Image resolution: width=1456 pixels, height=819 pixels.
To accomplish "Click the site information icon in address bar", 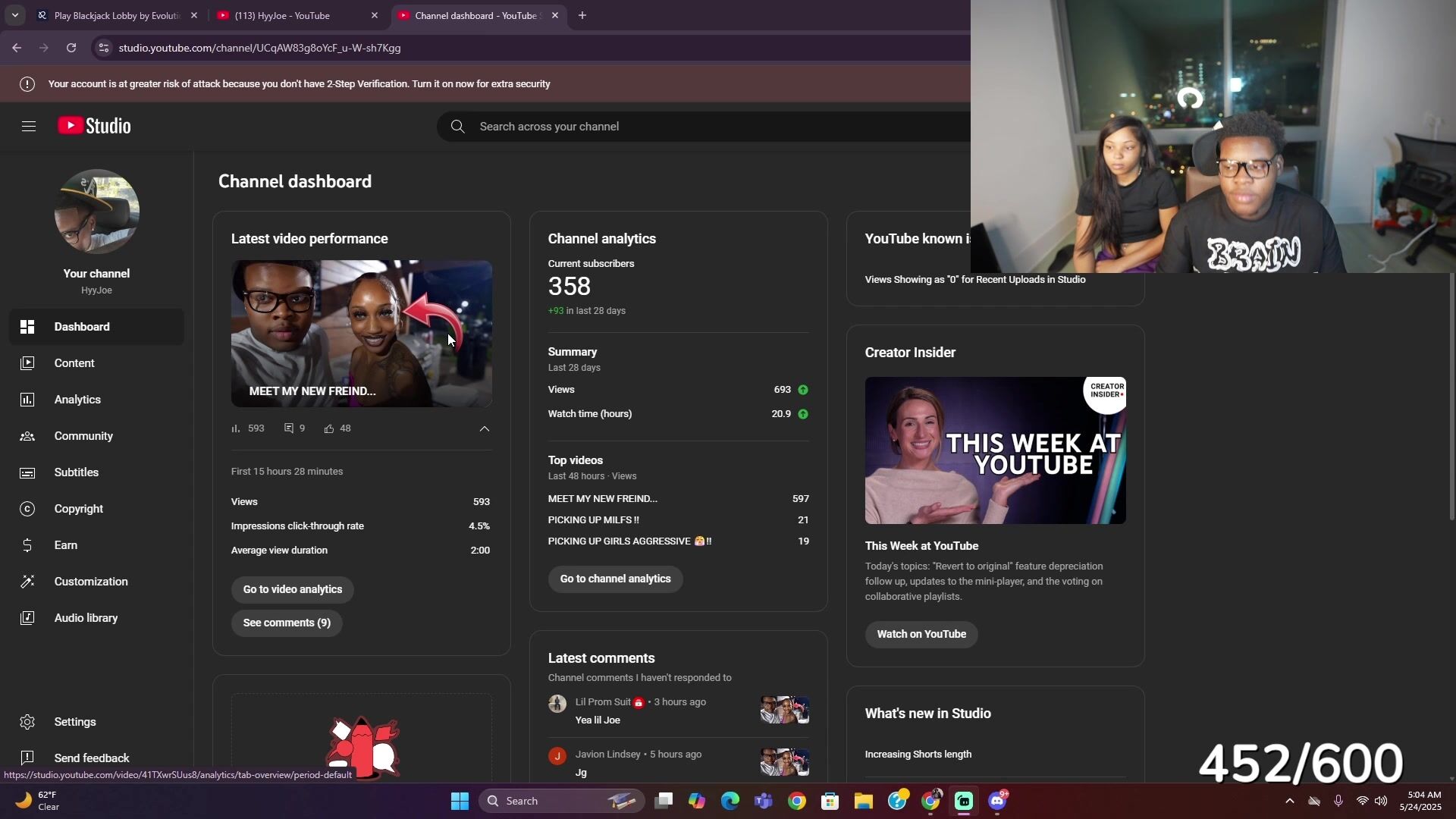I will click(x=104, y=48).
